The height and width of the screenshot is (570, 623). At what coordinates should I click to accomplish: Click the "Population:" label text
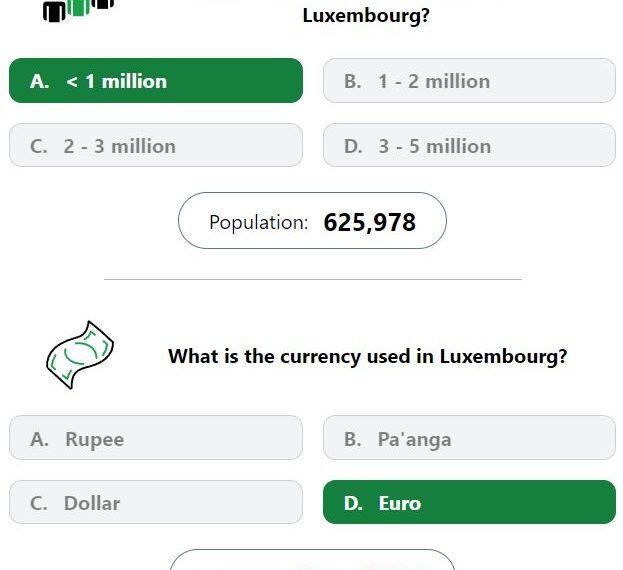click(x=258, y=222)
